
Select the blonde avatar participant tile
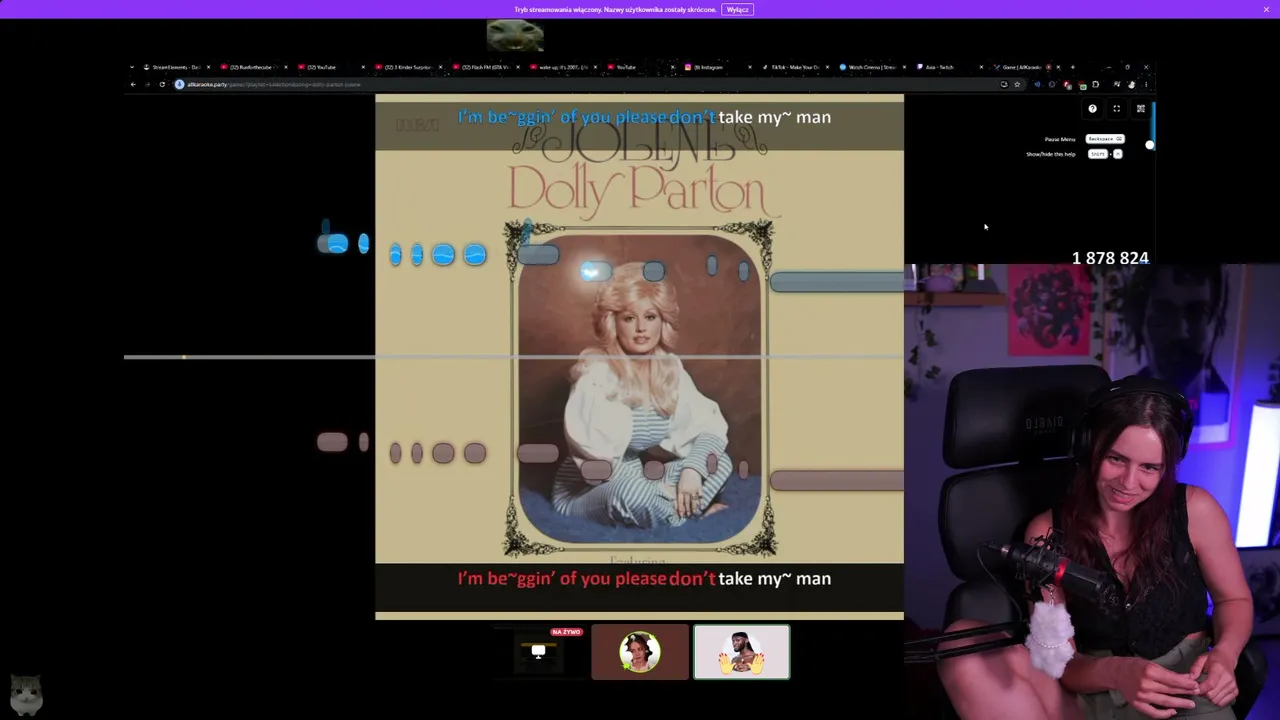point(640,652)
